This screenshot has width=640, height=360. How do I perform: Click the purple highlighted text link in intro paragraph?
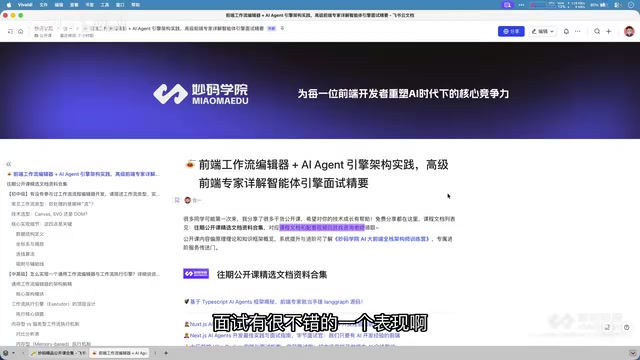[322, 227]
